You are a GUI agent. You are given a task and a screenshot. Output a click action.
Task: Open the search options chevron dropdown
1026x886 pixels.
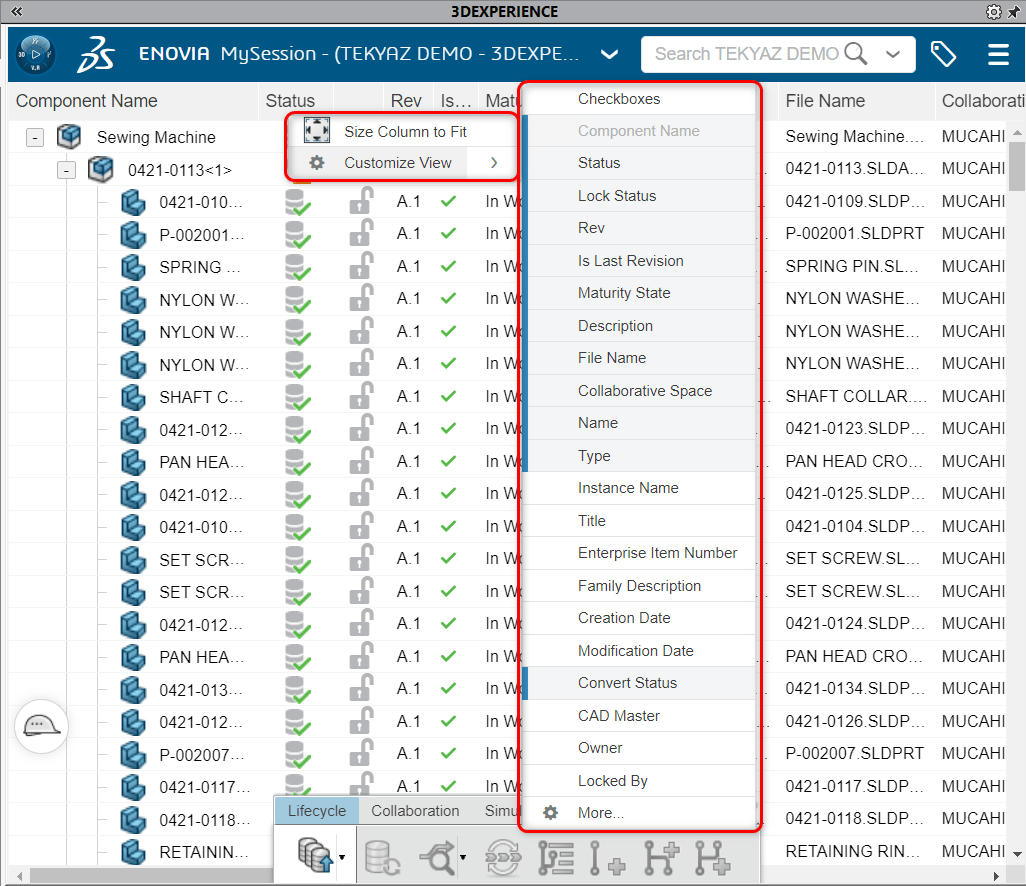point(893,54)
